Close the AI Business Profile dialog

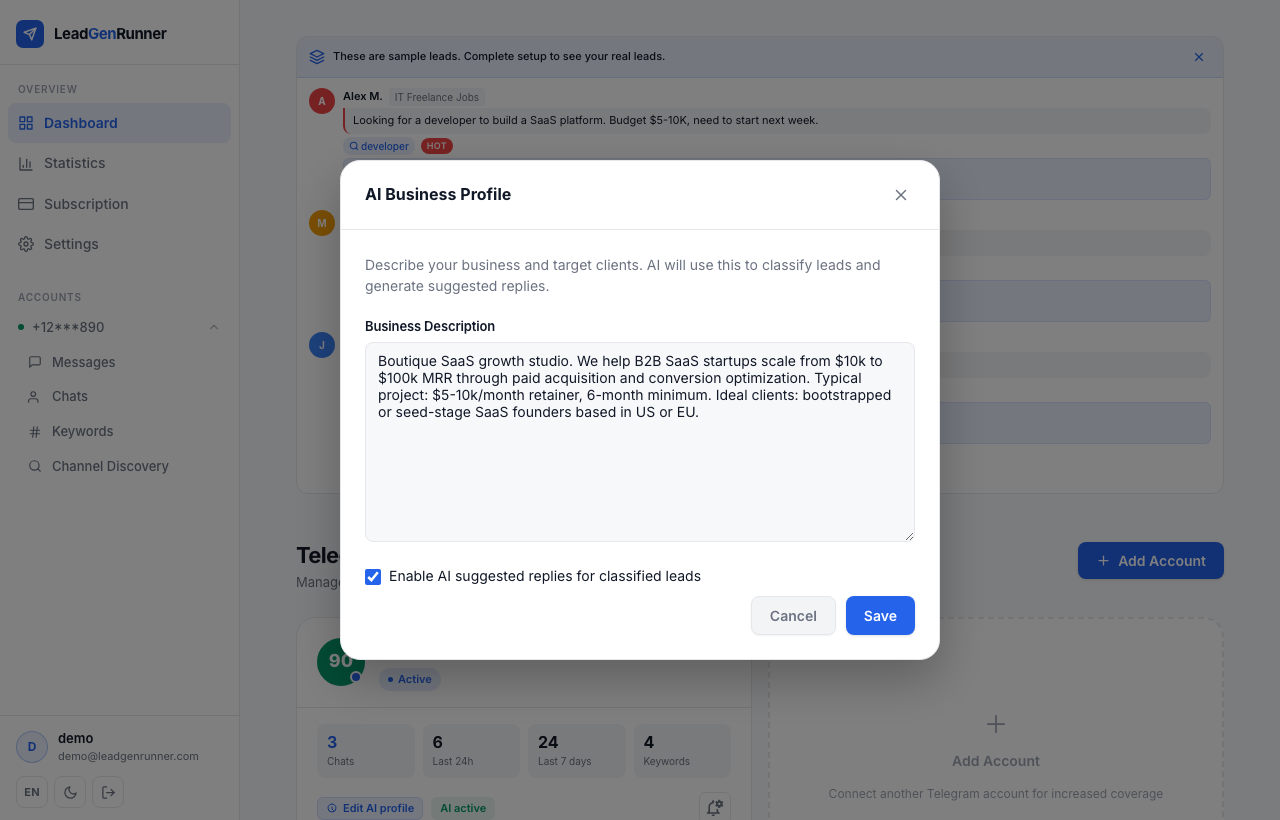(901, 195)
